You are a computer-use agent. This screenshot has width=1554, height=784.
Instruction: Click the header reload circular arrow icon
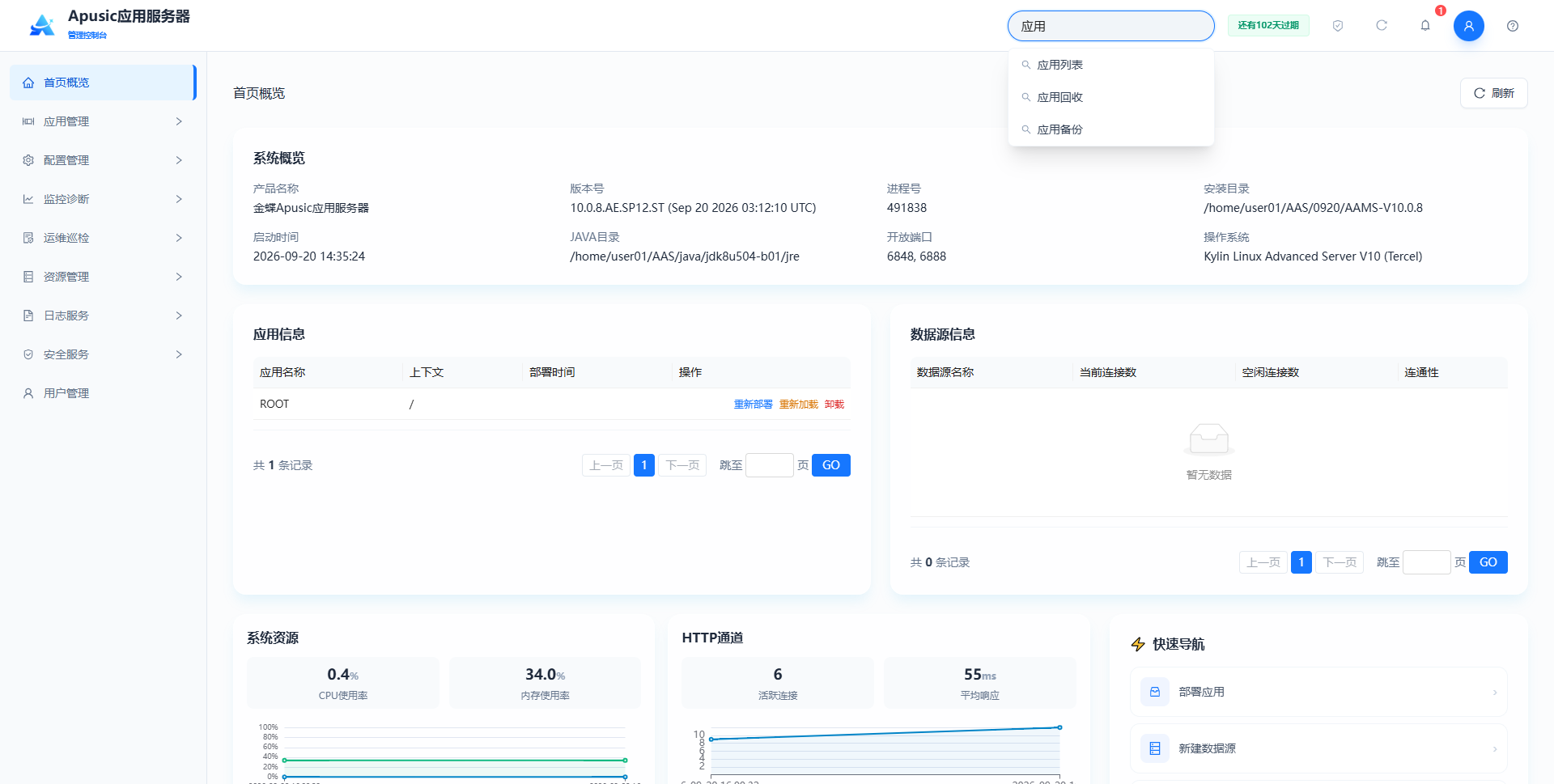click(x=1382, y=26)
